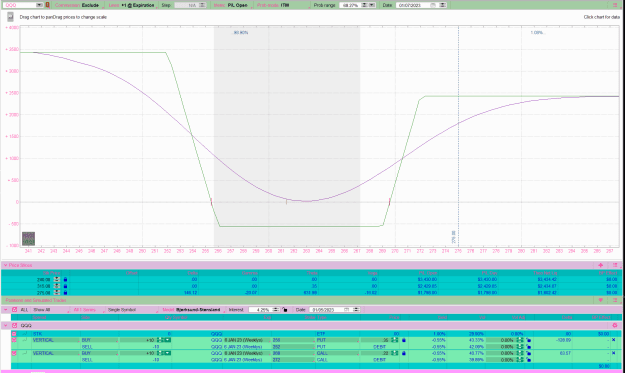Adjust the positions Date stepper
Image resolution: width=625 pixels, height=373 pixels.
tap(356, 310)
